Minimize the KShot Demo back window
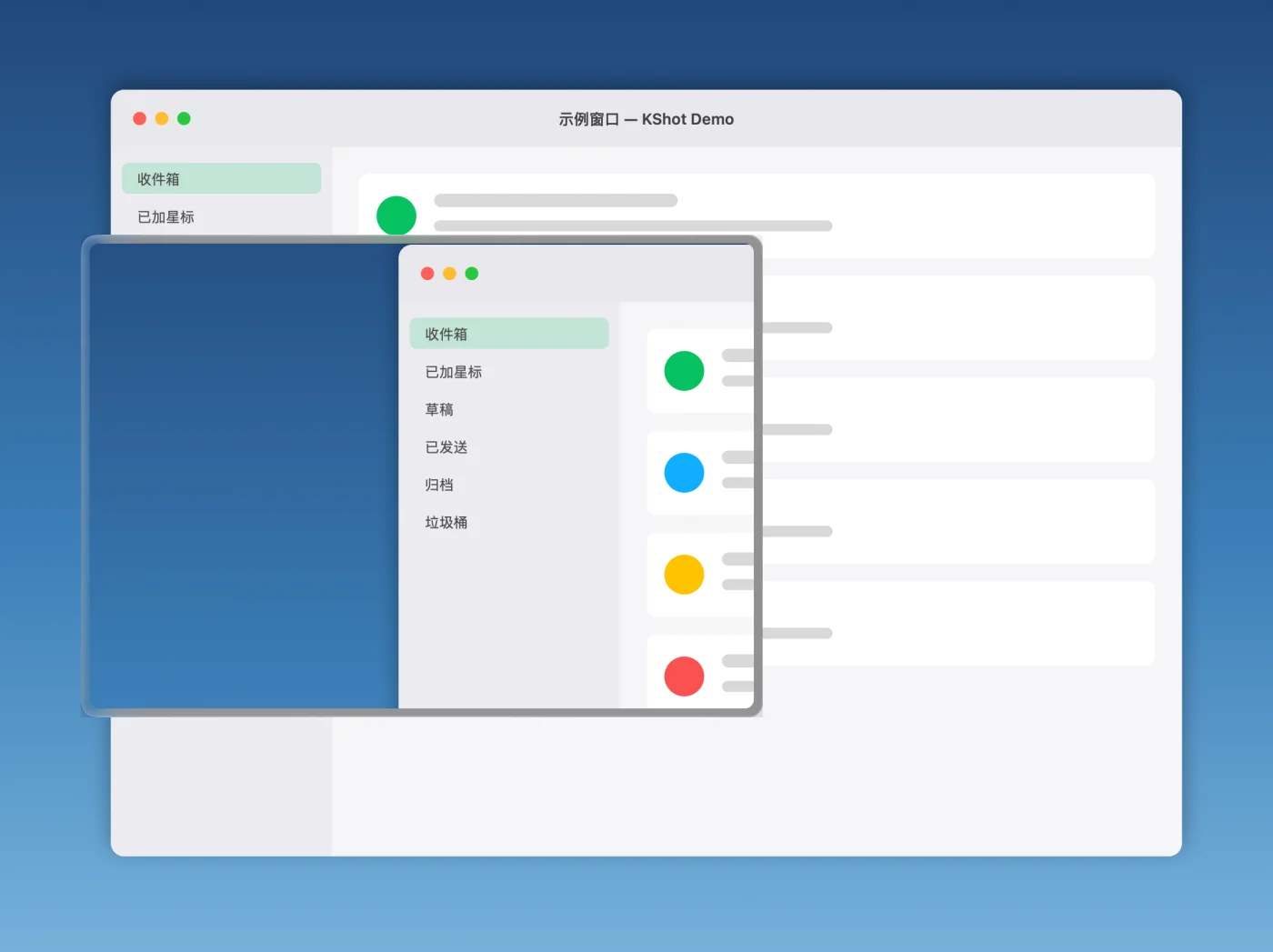Screen dimensions: 1273x952 (162, 118)
